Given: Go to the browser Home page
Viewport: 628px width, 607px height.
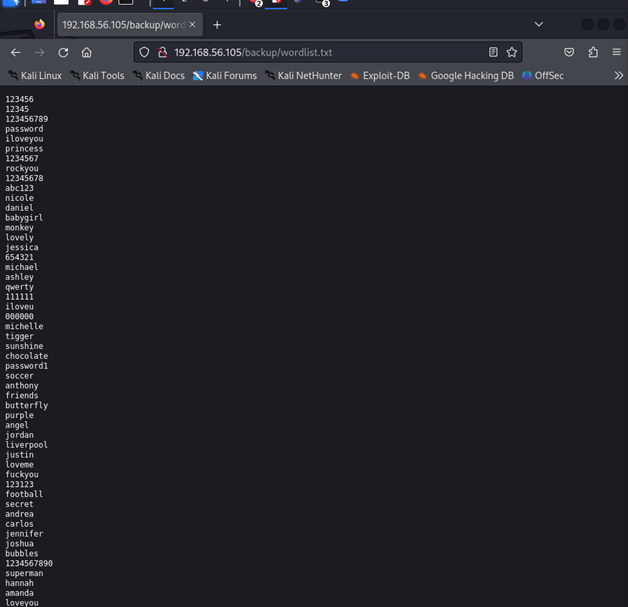Looking at the screenshot, I should pos(87,52).
